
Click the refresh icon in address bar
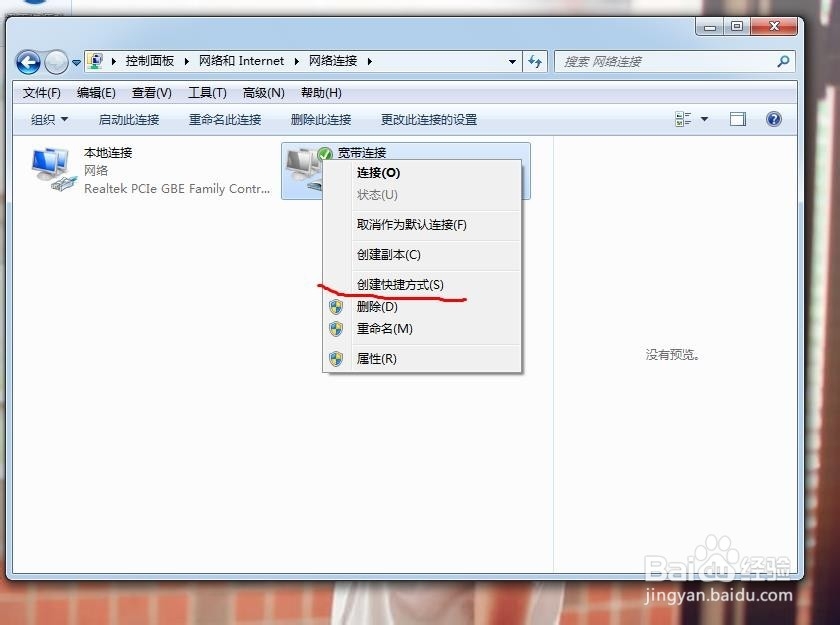pyautogui.click(x=535, y=62)
